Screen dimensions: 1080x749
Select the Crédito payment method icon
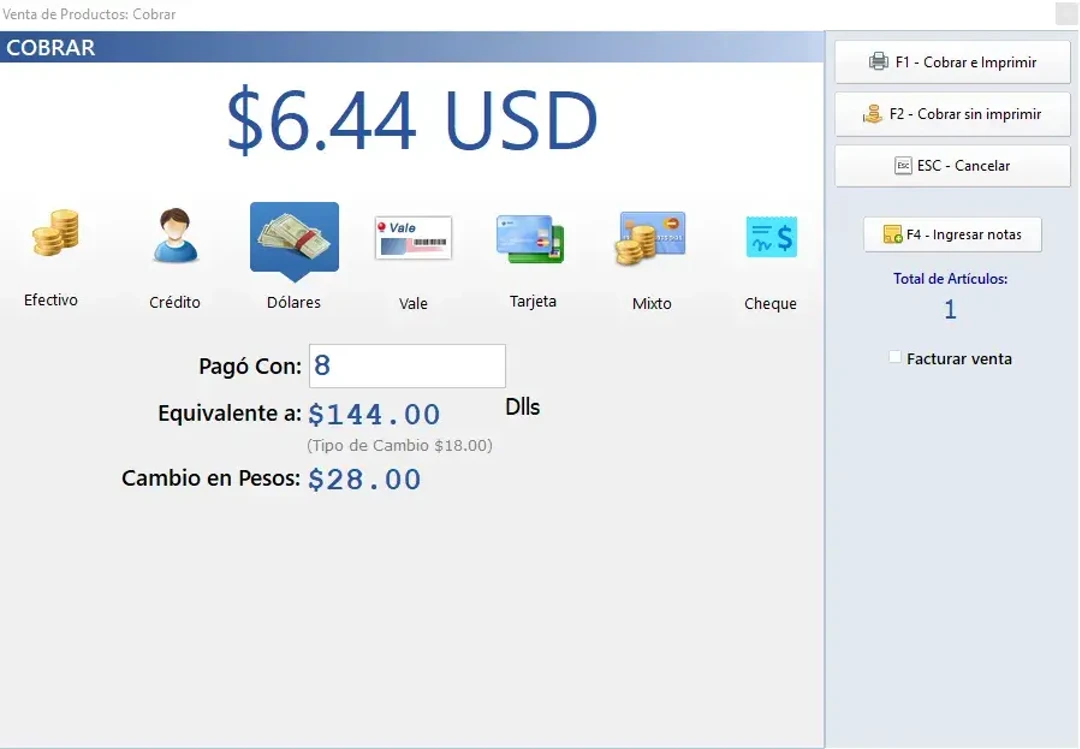tap(174, 237)
